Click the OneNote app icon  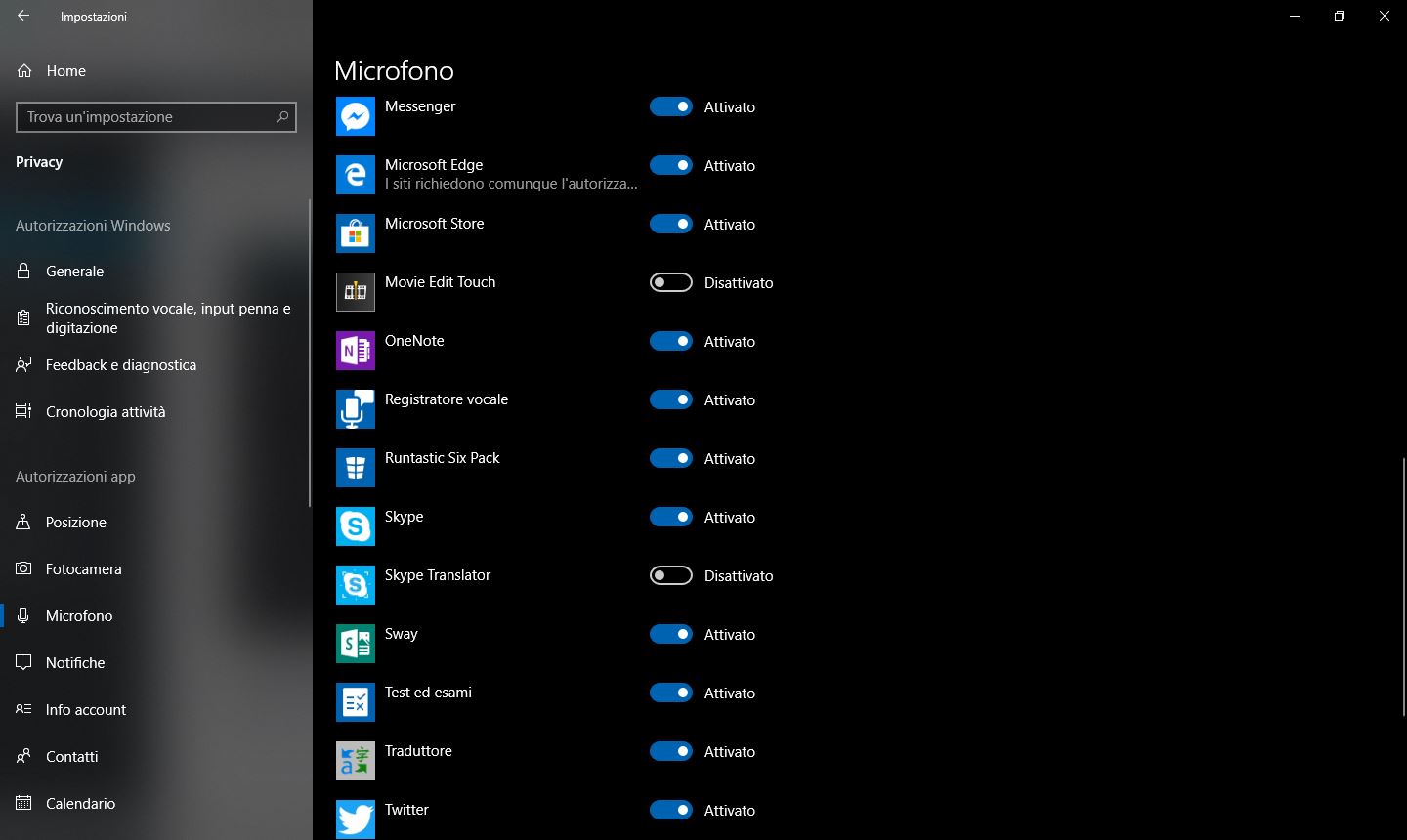coord(356,351)
